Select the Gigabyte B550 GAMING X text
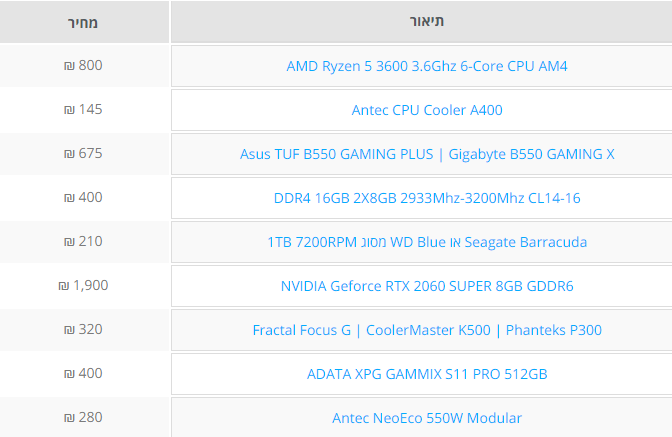Viewport: 672px width, 437px height. point(531,154)
